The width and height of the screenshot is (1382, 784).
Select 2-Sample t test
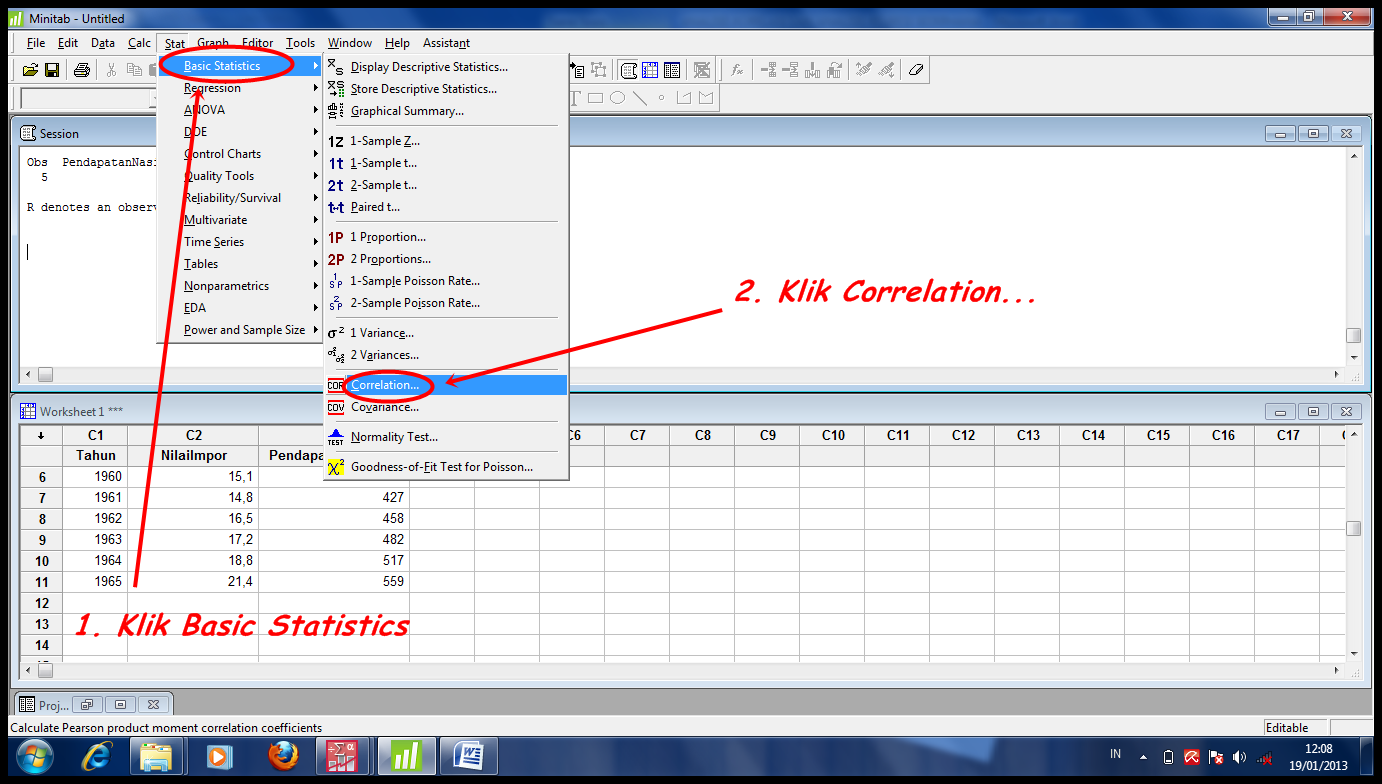(446, 185)
